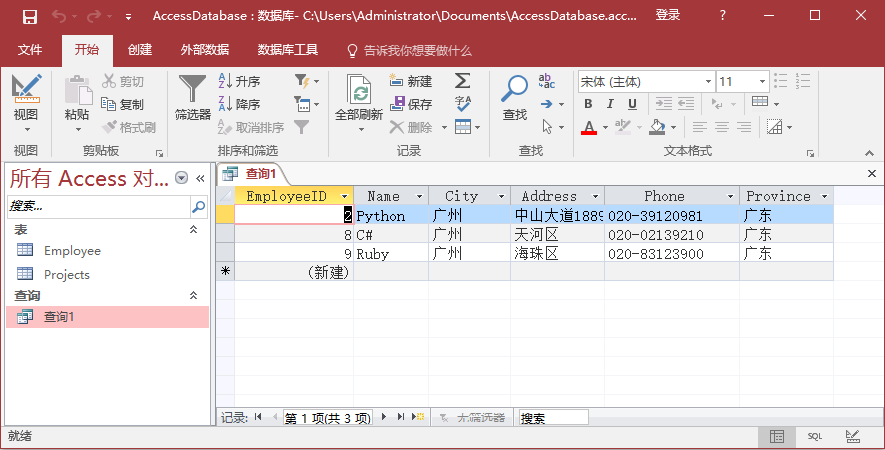885x450 pixels.
Task: Collapse the 表 group in navigation pane
Action: (194, 230)
